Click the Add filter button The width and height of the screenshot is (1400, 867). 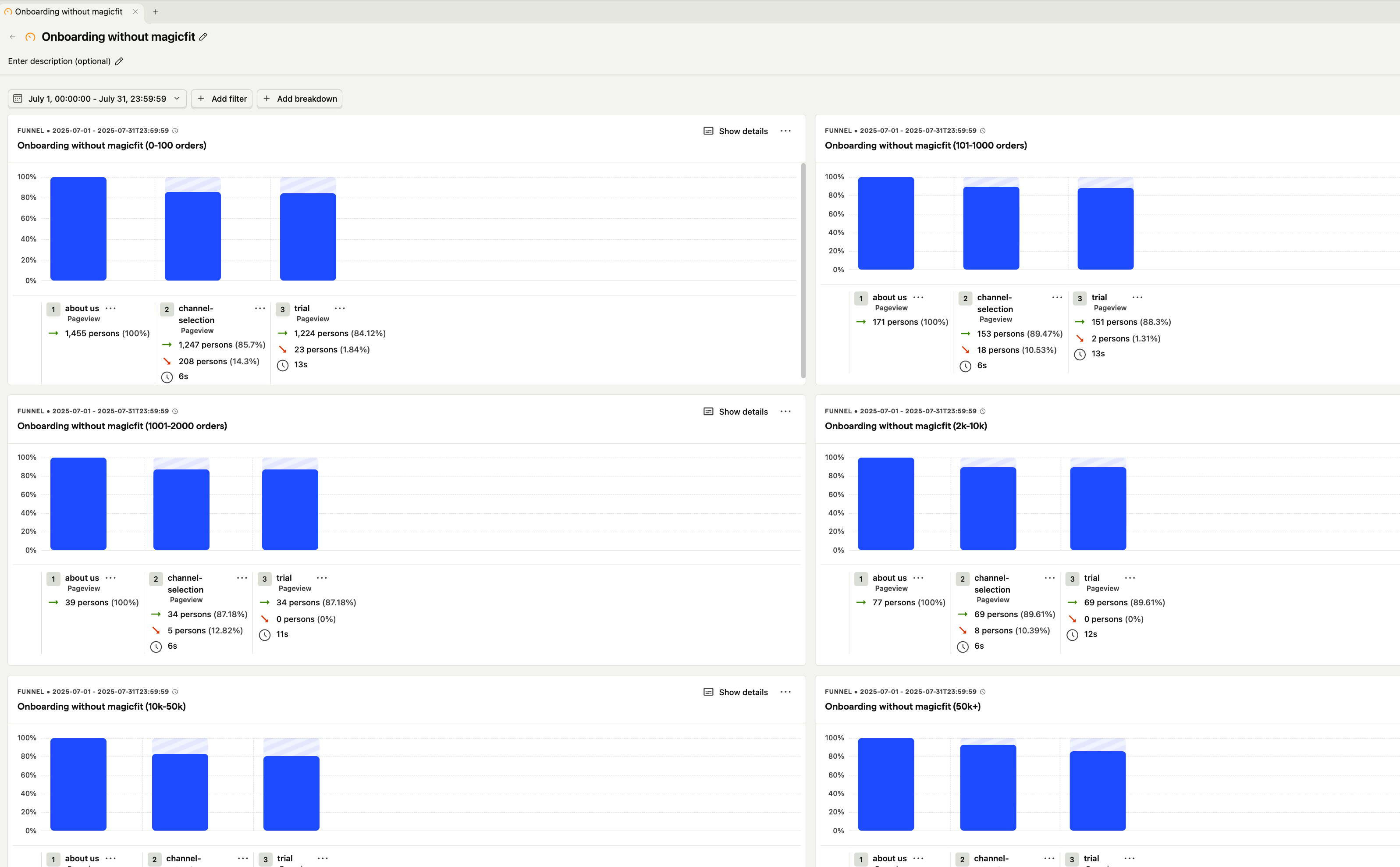pos(222,99)
